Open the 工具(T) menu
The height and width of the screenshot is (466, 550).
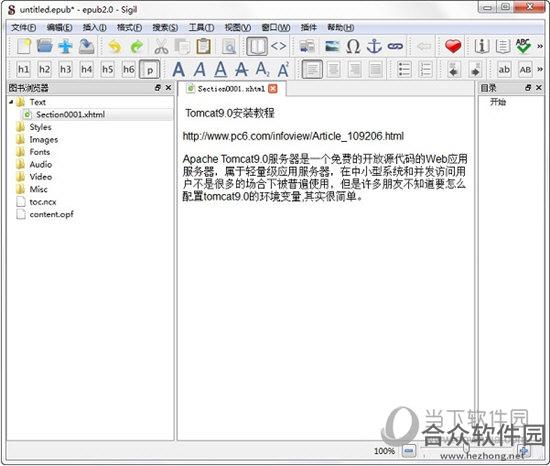pyautogui.click(x=201, y=27)
